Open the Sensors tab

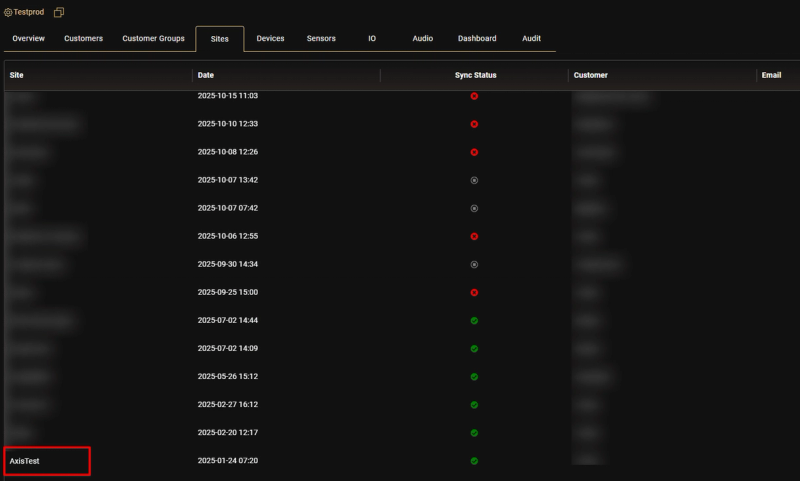(x=321, y=38)
